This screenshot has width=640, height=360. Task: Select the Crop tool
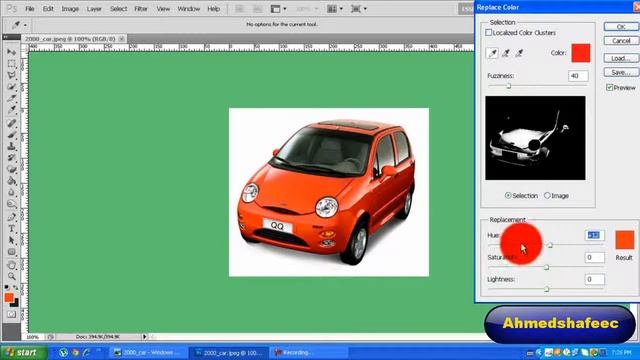point(11,98)
